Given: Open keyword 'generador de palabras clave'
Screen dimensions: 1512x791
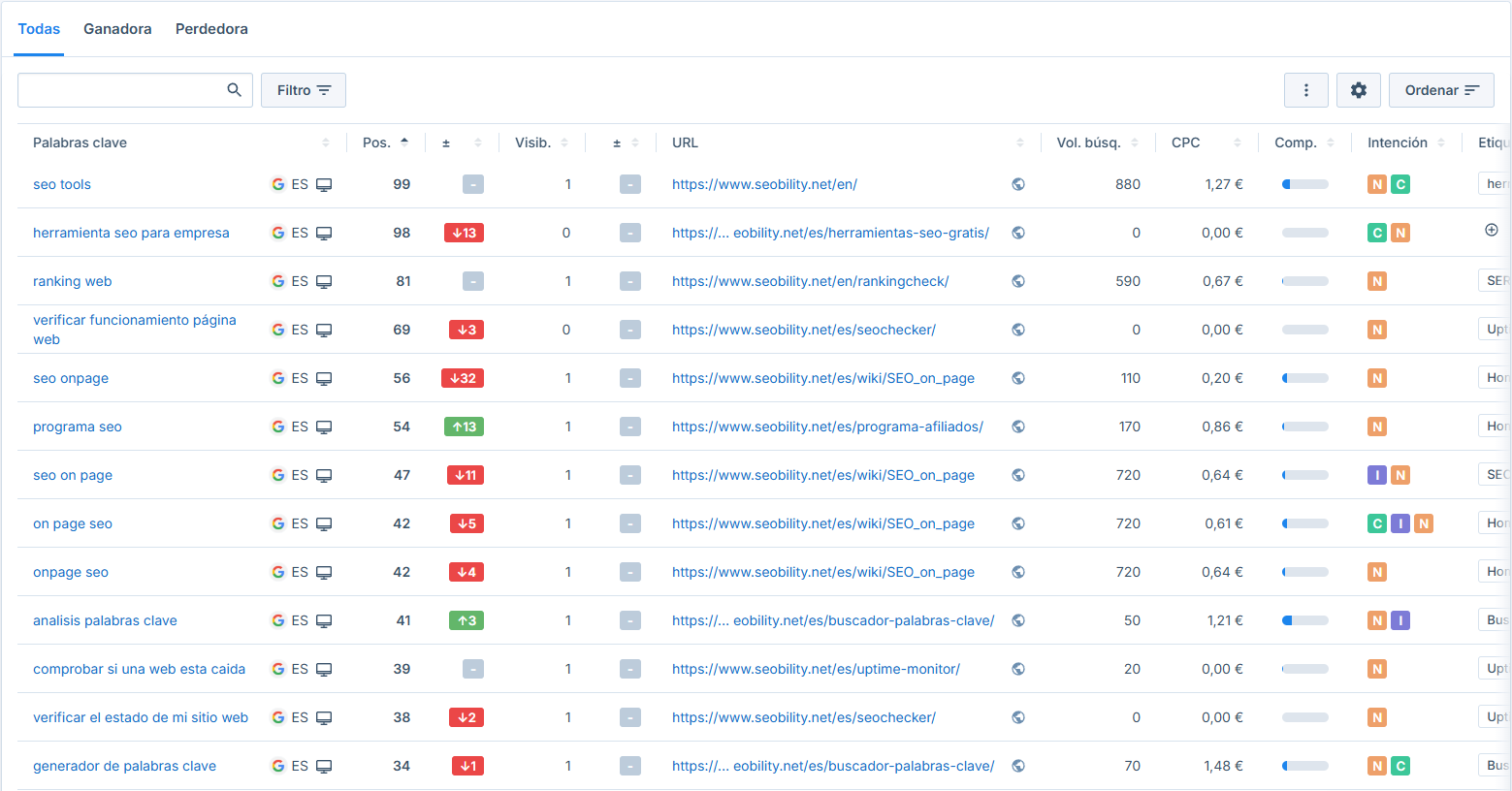Looking at the screenshot, I should tap(124, 766).
